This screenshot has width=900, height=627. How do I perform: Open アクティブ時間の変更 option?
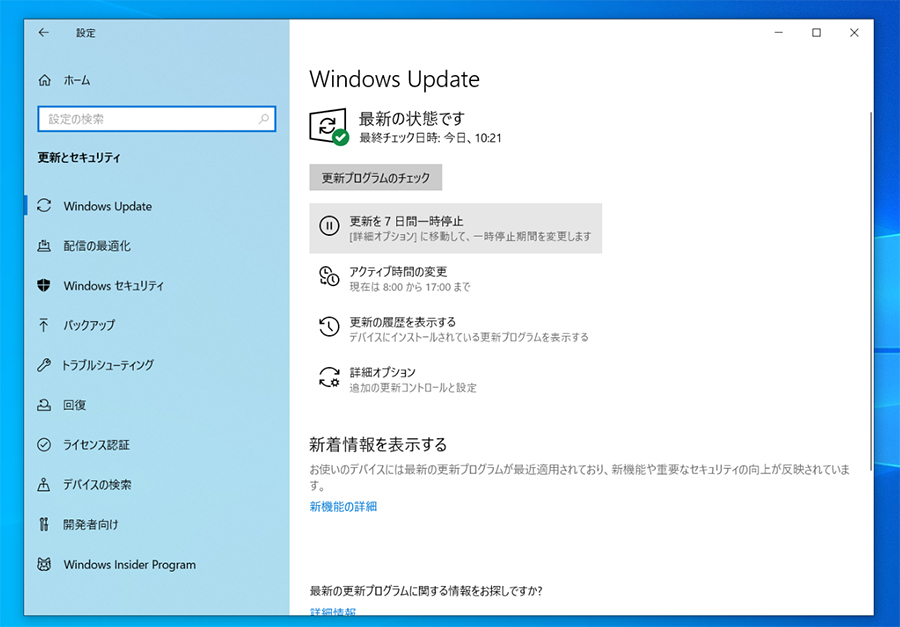(456, 278)
